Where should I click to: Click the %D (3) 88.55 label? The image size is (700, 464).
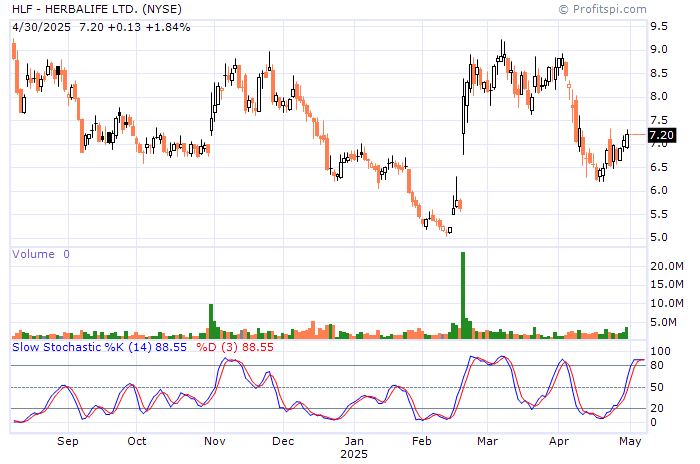(235, 347)
